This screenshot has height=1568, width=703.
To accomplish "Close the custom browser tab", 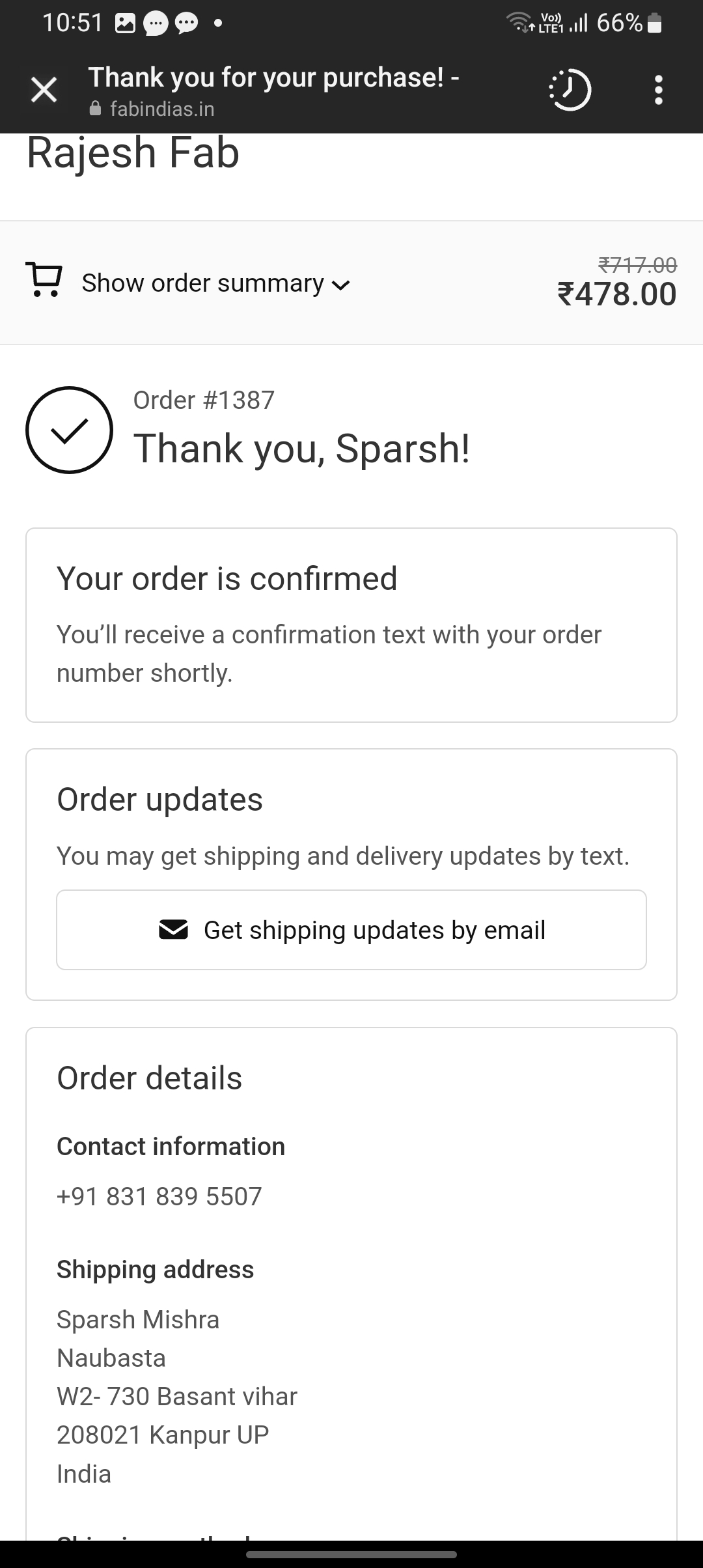I will [44, 90].
